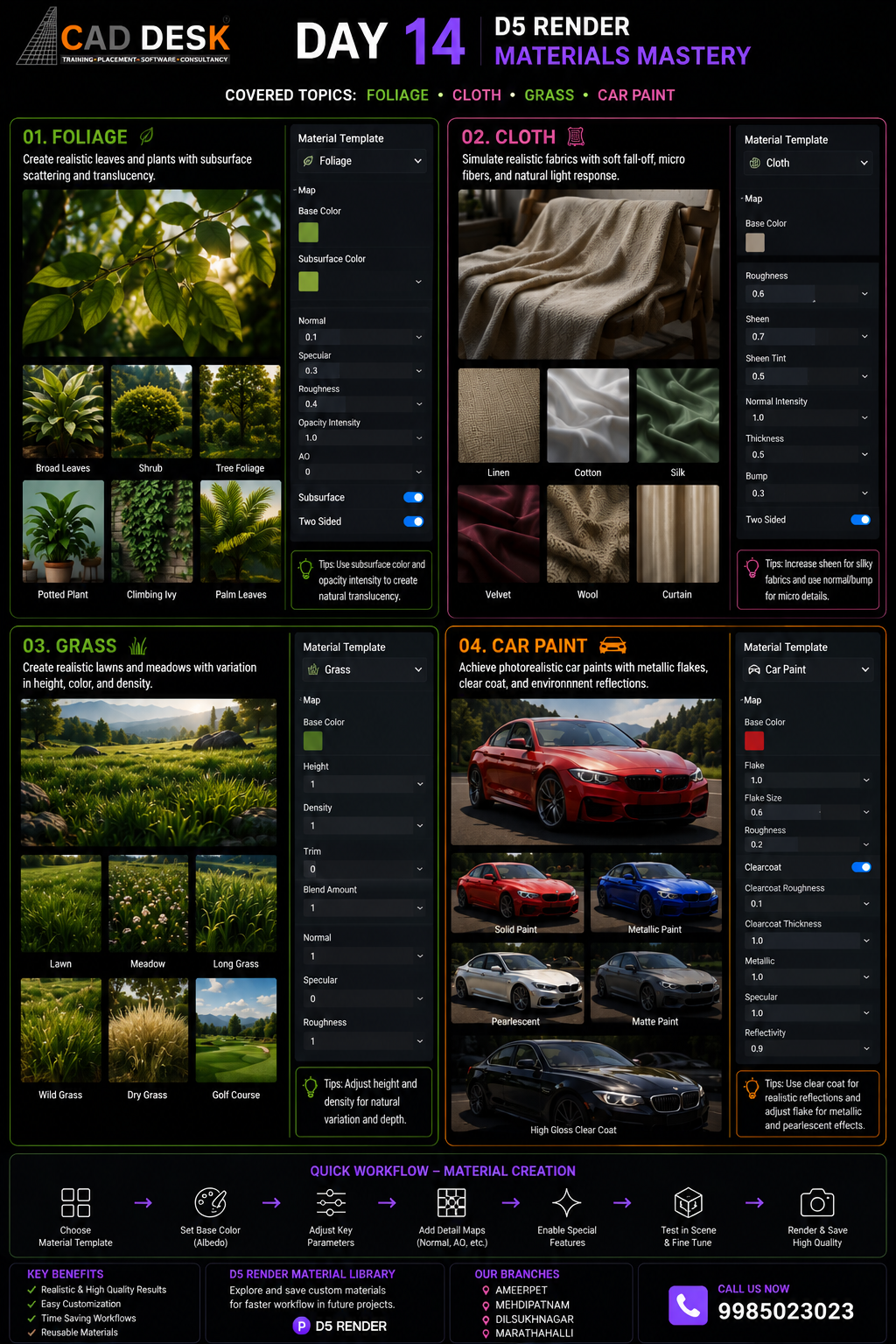Image resolution: width=896 pixels, height=1344 pixels.
Task: Click the Adjust Key Parameters sliders icon
Action: (x=331, y=1202)
